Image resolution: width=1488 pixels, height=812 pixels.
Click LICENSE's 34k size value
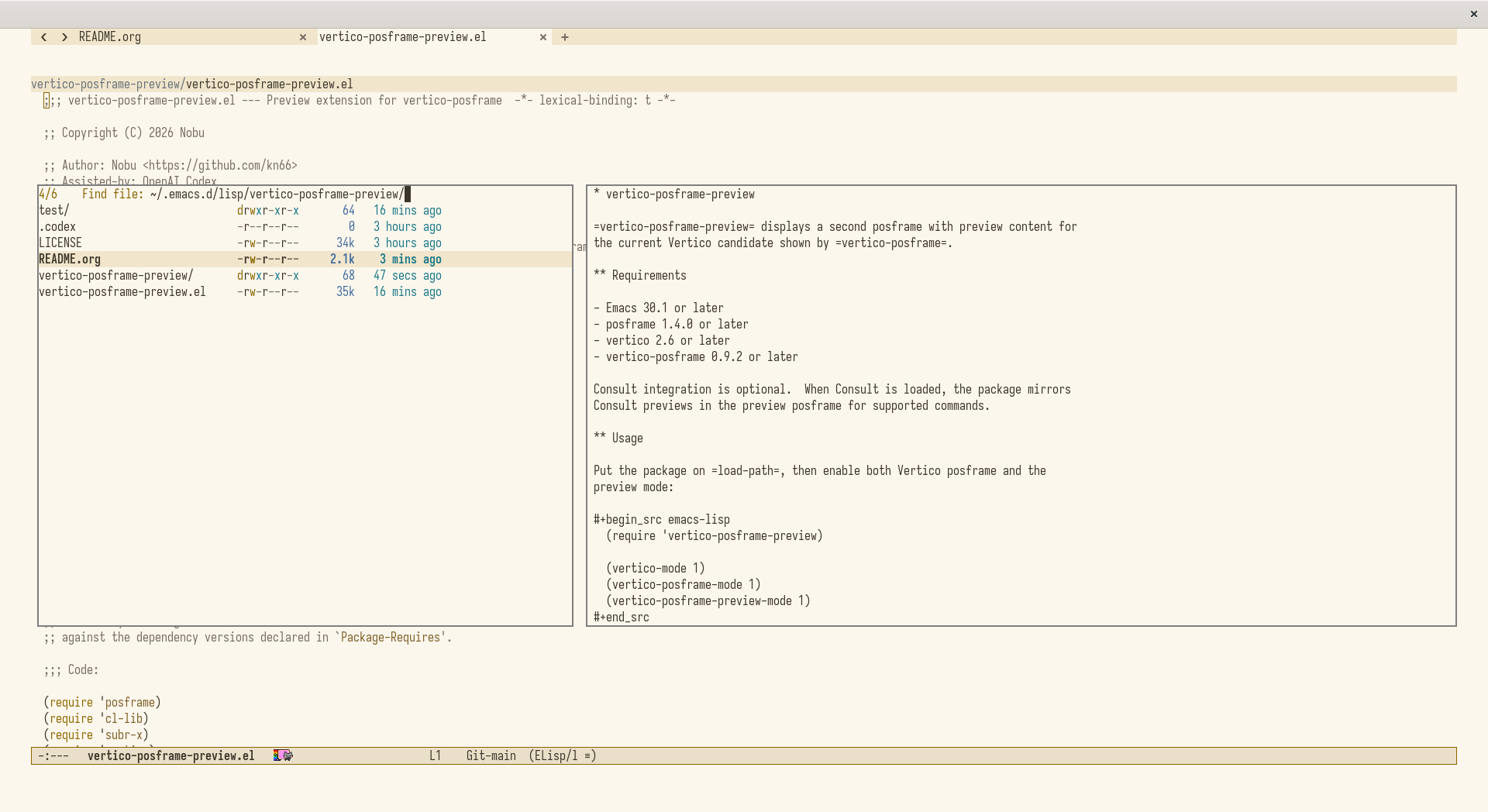(346, 243)
